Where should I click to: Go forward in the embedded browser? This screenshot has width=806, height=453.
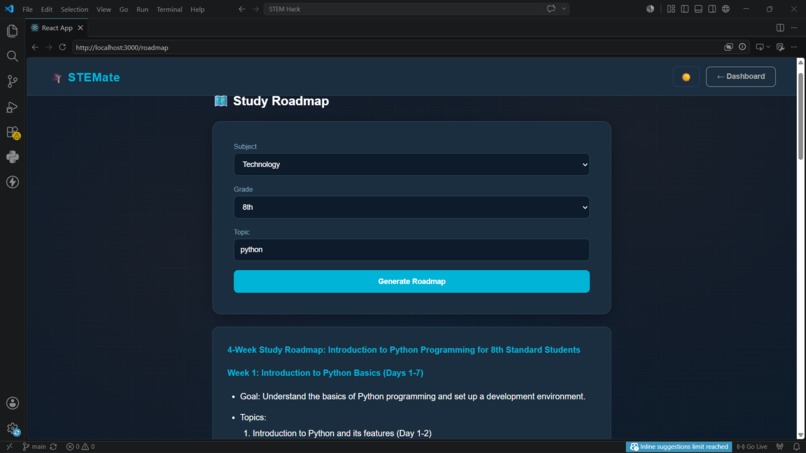coord(49,47)
